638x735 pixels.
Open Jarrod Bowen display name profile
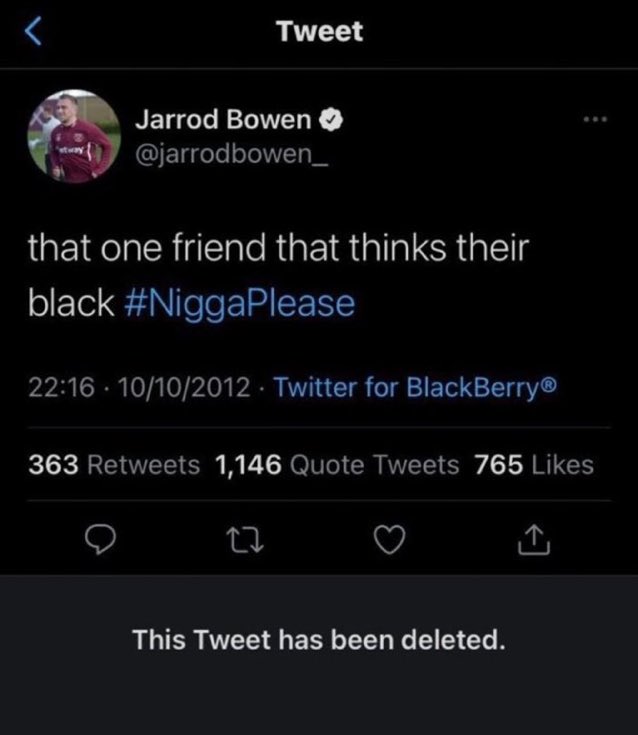[224, 120]
